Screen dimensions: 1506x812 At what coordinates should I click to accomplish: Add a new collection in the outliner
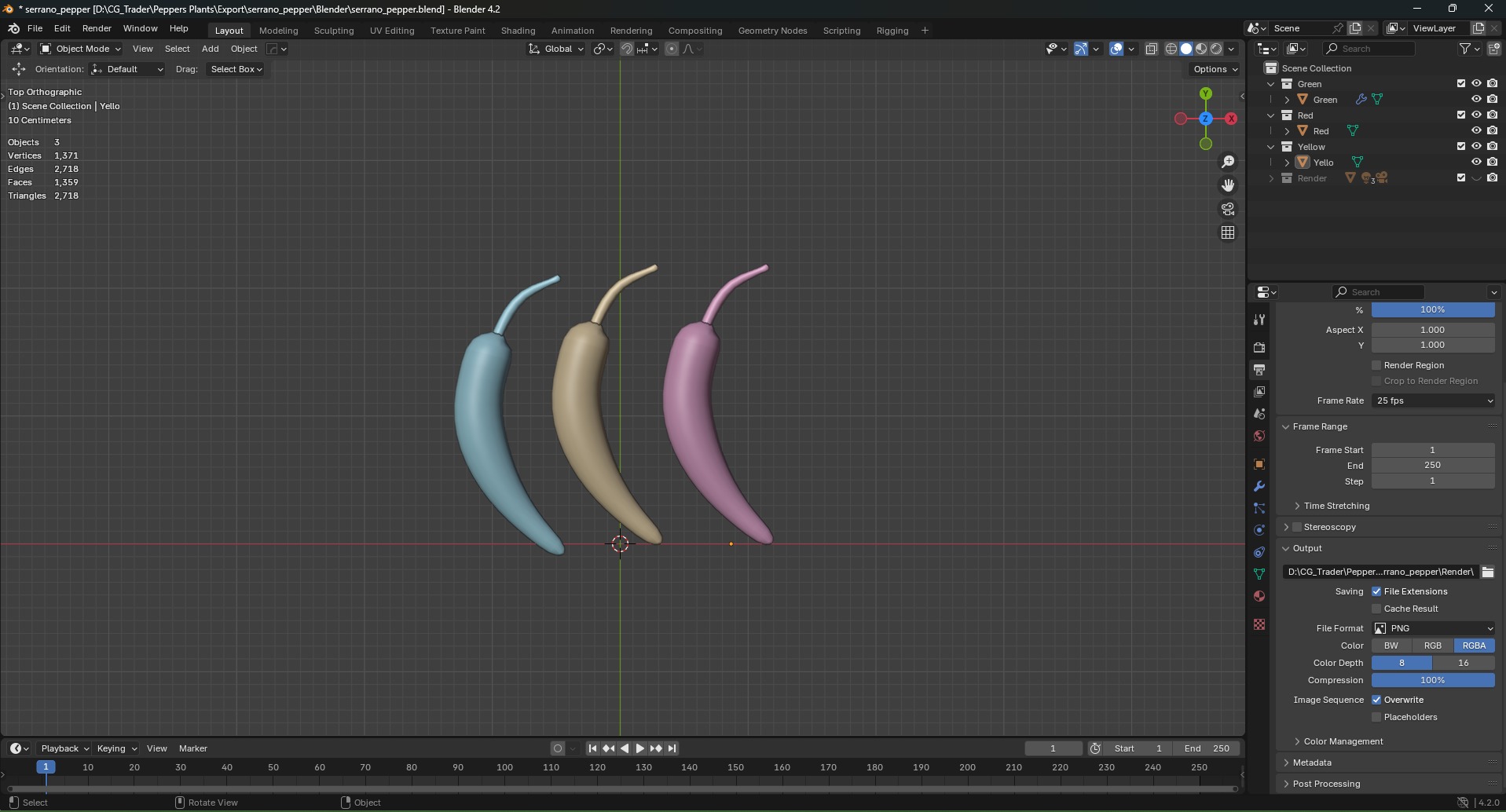1493,49
